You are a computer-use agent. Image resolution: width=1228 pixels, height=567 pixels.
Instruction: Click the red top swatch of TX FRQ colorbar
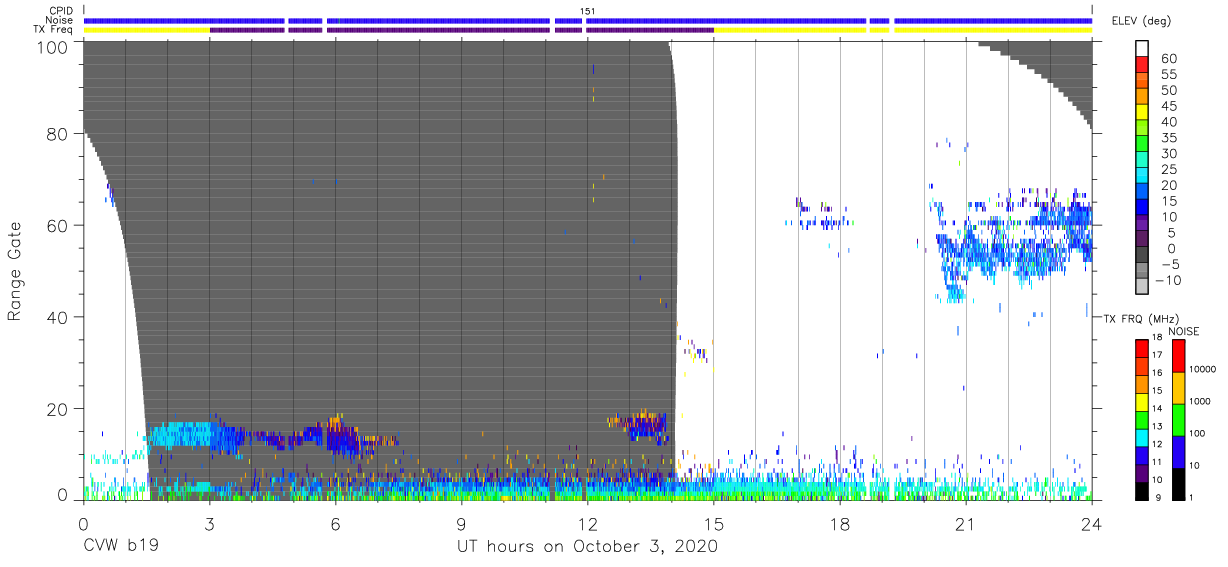click(x=1143, y=347)
